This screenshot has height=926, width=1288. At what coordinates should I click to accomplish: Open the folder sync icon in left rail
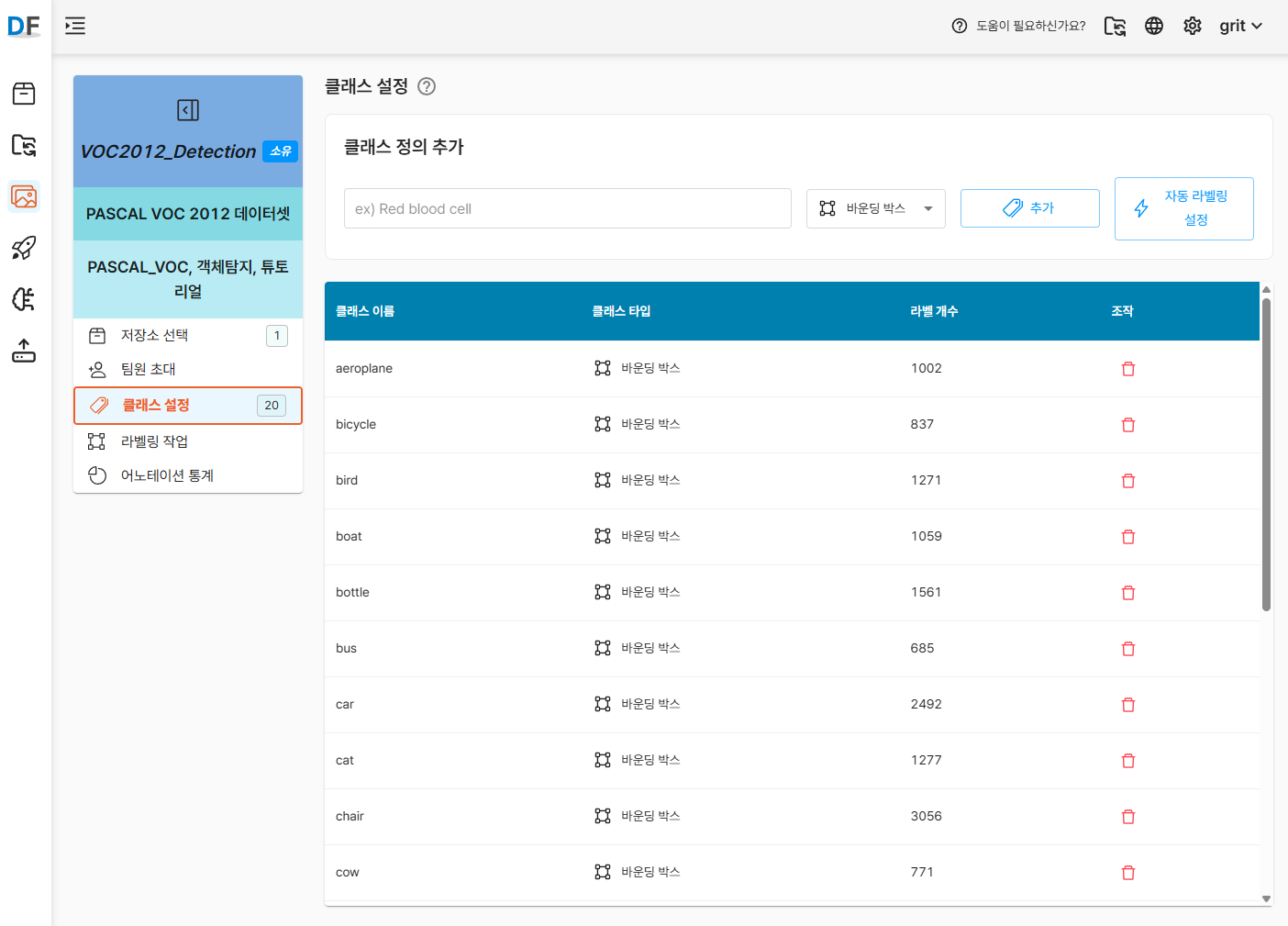[24, 145]
